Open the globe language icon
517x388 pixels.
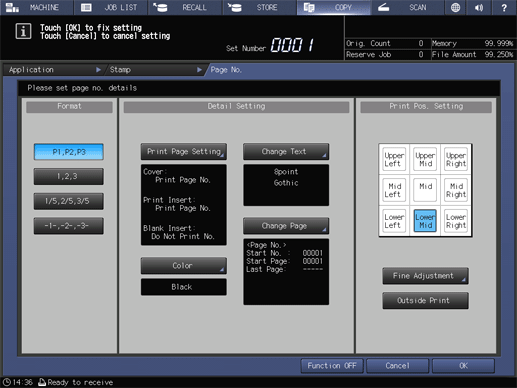click(455, 7)
